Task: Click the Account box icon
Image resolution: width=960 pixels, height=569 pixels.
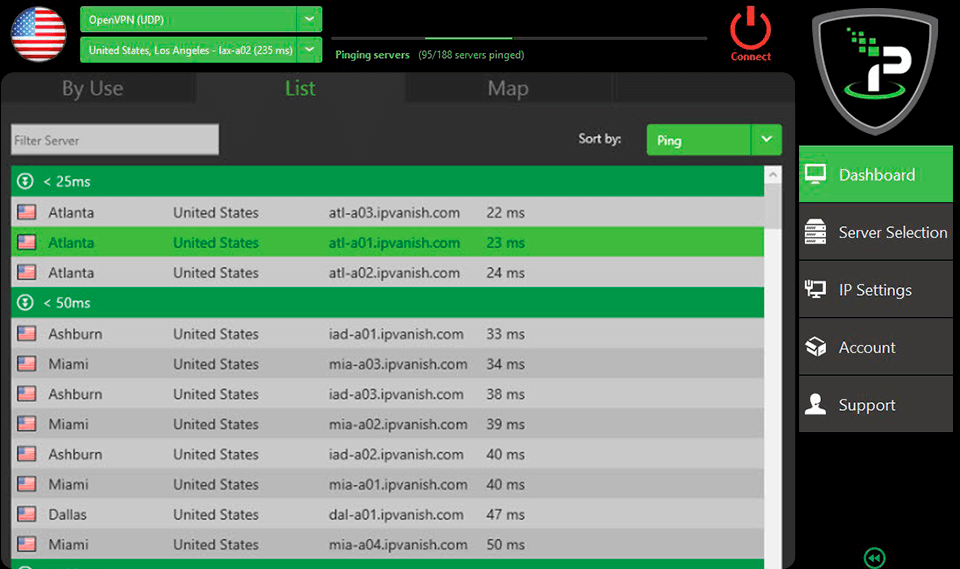Action: (x=816, y=347)
